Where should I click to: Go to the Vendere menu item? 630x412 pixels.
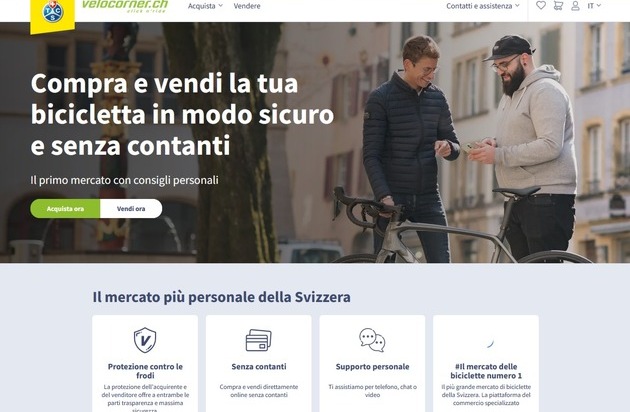pos(247,6)
